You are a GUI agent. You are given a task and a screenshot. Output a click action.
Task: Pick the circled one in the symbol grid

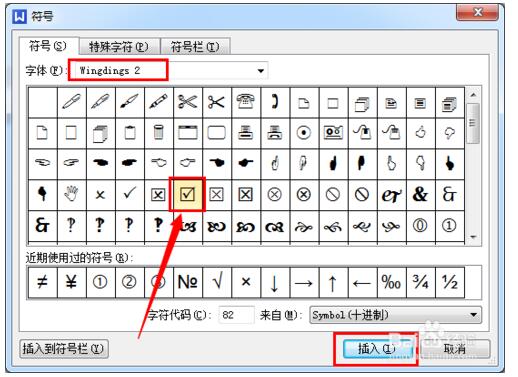pos(449,226)
